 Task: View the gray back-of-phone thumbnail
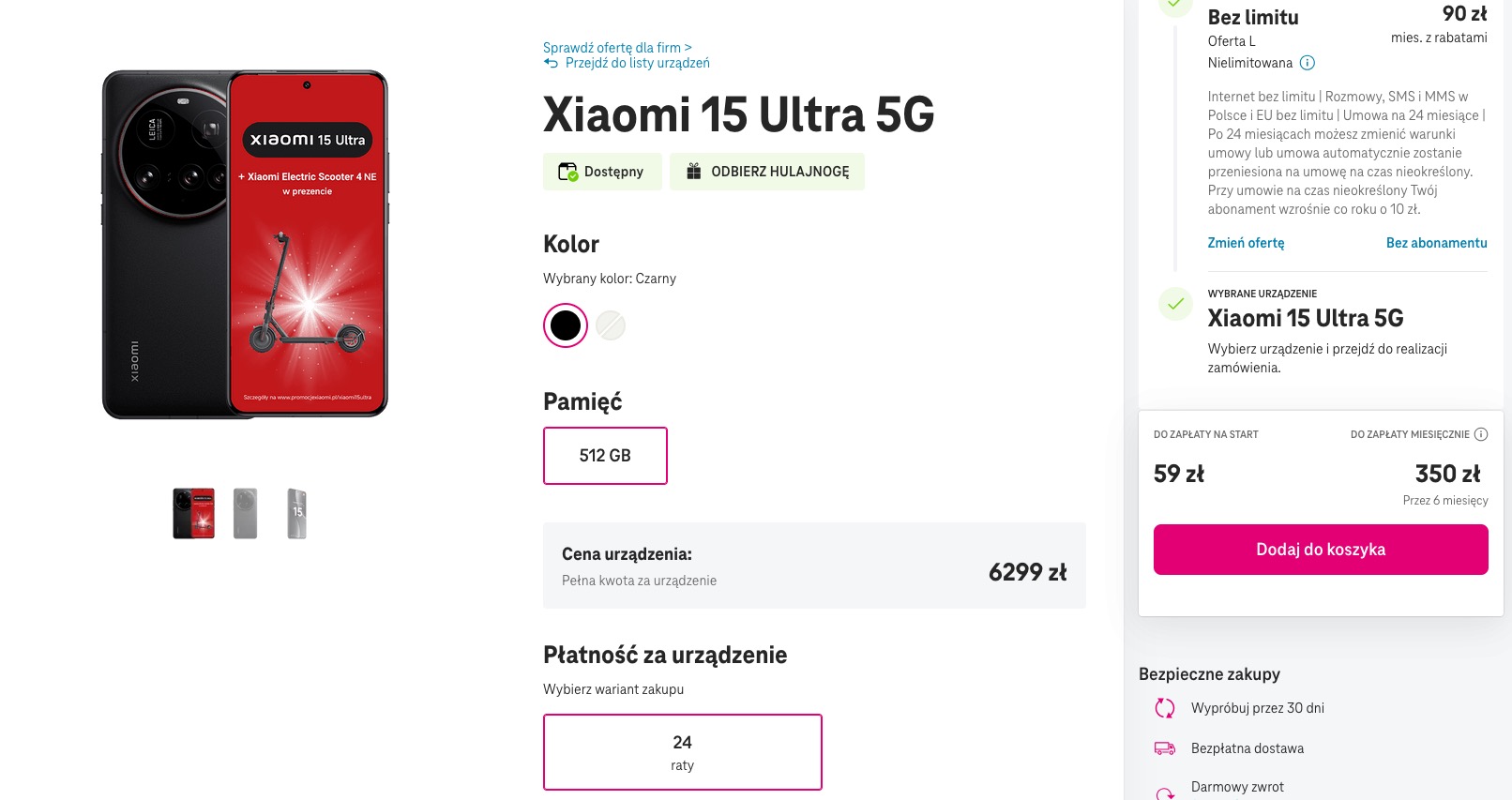click(x=246, y=513)
